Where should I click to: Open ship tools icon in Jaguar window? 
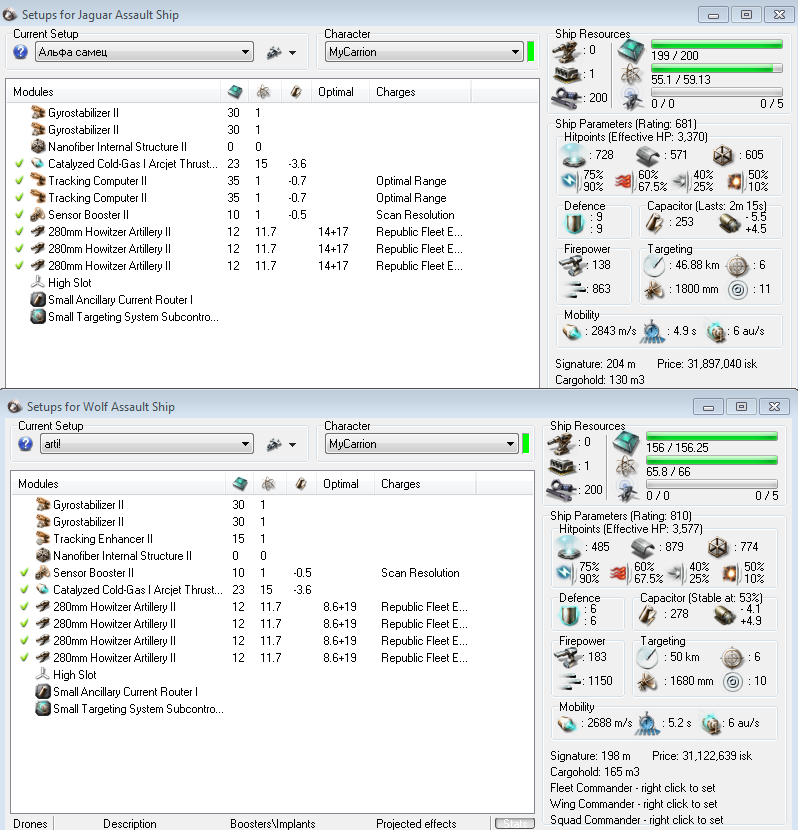[274, 52]
